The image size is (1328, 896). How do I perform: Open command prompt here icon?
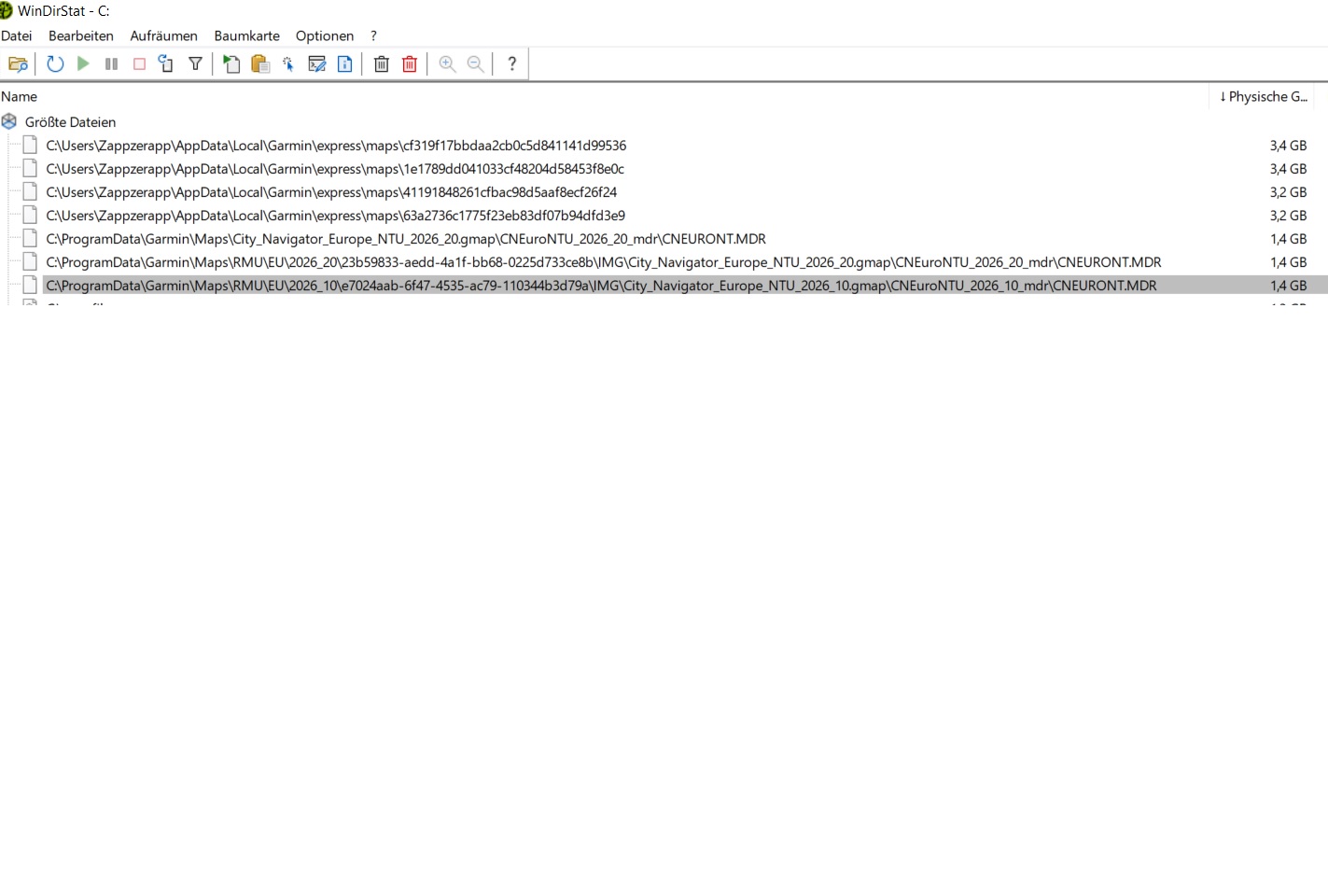pos(316,64)
